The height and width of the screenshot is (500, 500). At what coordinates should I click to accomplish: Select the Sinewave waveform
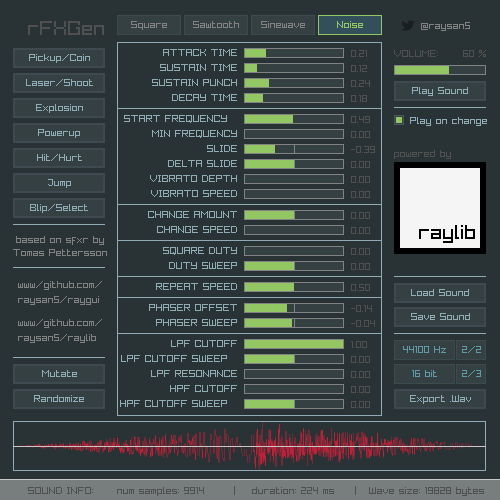283,25
